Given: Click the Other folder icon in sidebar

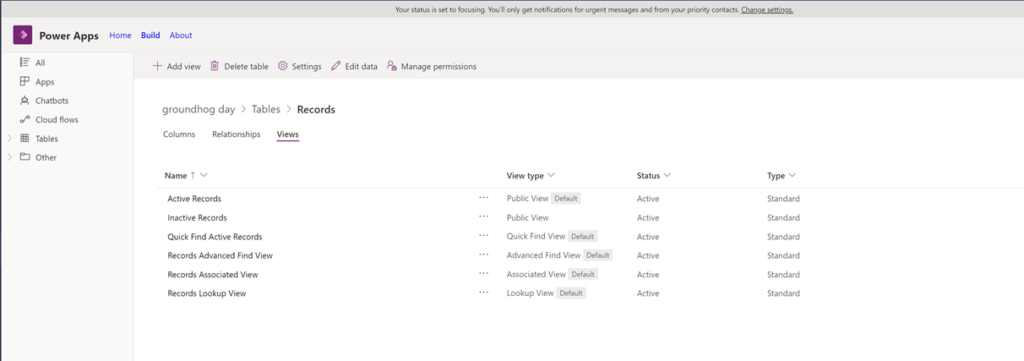Looking at the screenshot, I should click(25, 157).
